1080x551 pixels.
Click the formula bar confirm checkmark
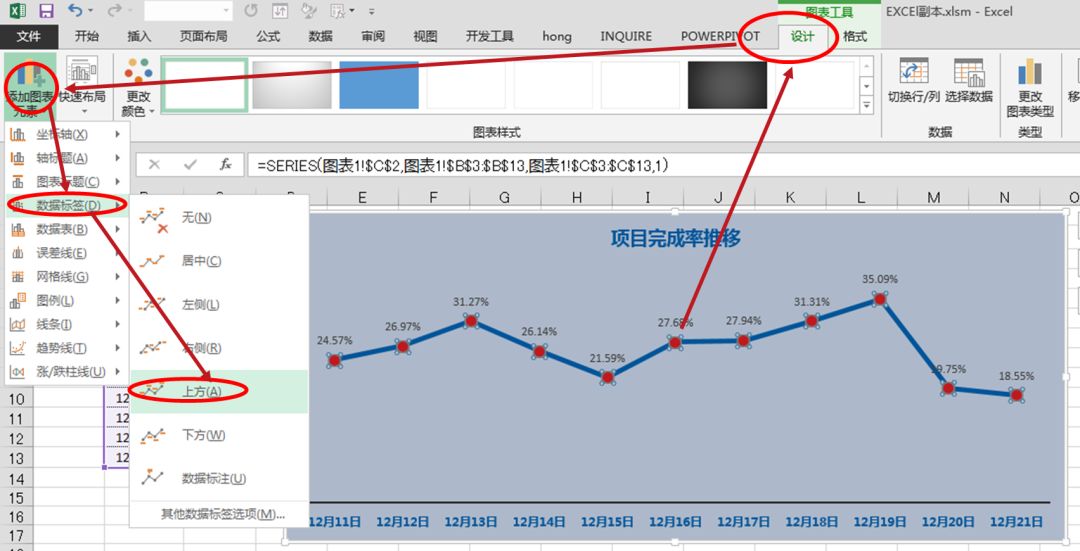[x=191, y=165]
